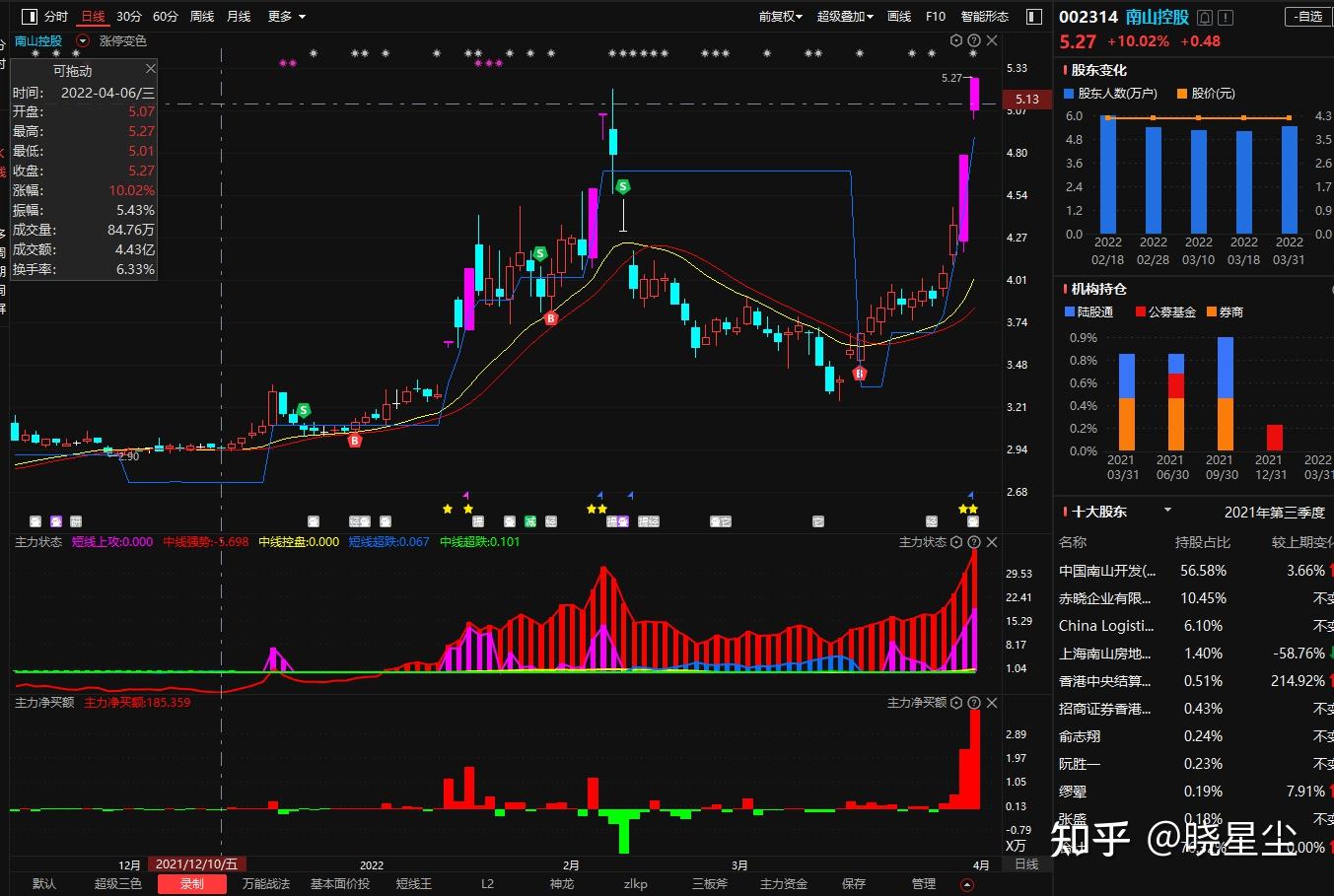The height and width of the screenshot is (896, 1334).
Task: Click the 管理 tab at bottom
Action: coord(924,884)
